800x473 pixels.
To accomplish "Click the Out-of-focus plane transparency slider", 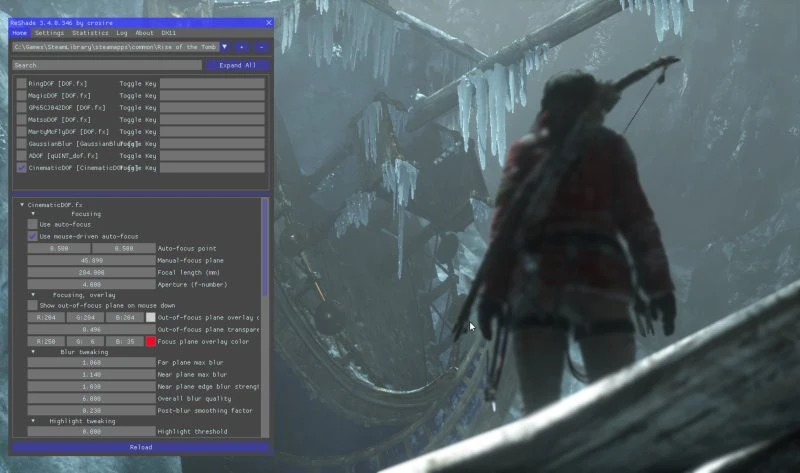I will 91,330.
